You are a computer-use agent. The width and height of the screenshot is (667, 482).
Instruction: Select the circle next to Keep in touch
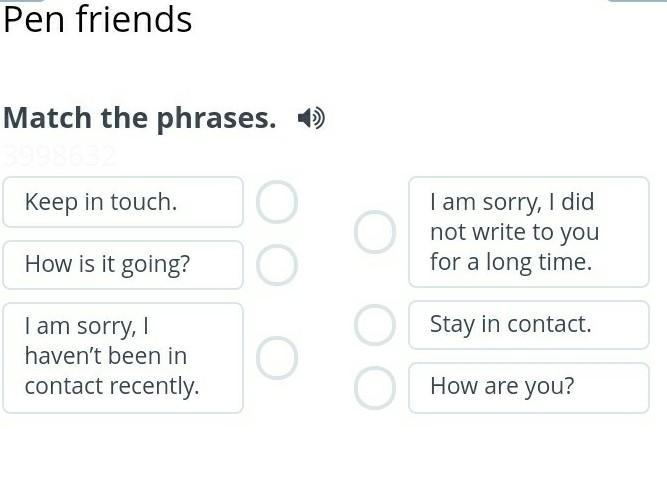(277, 202)
